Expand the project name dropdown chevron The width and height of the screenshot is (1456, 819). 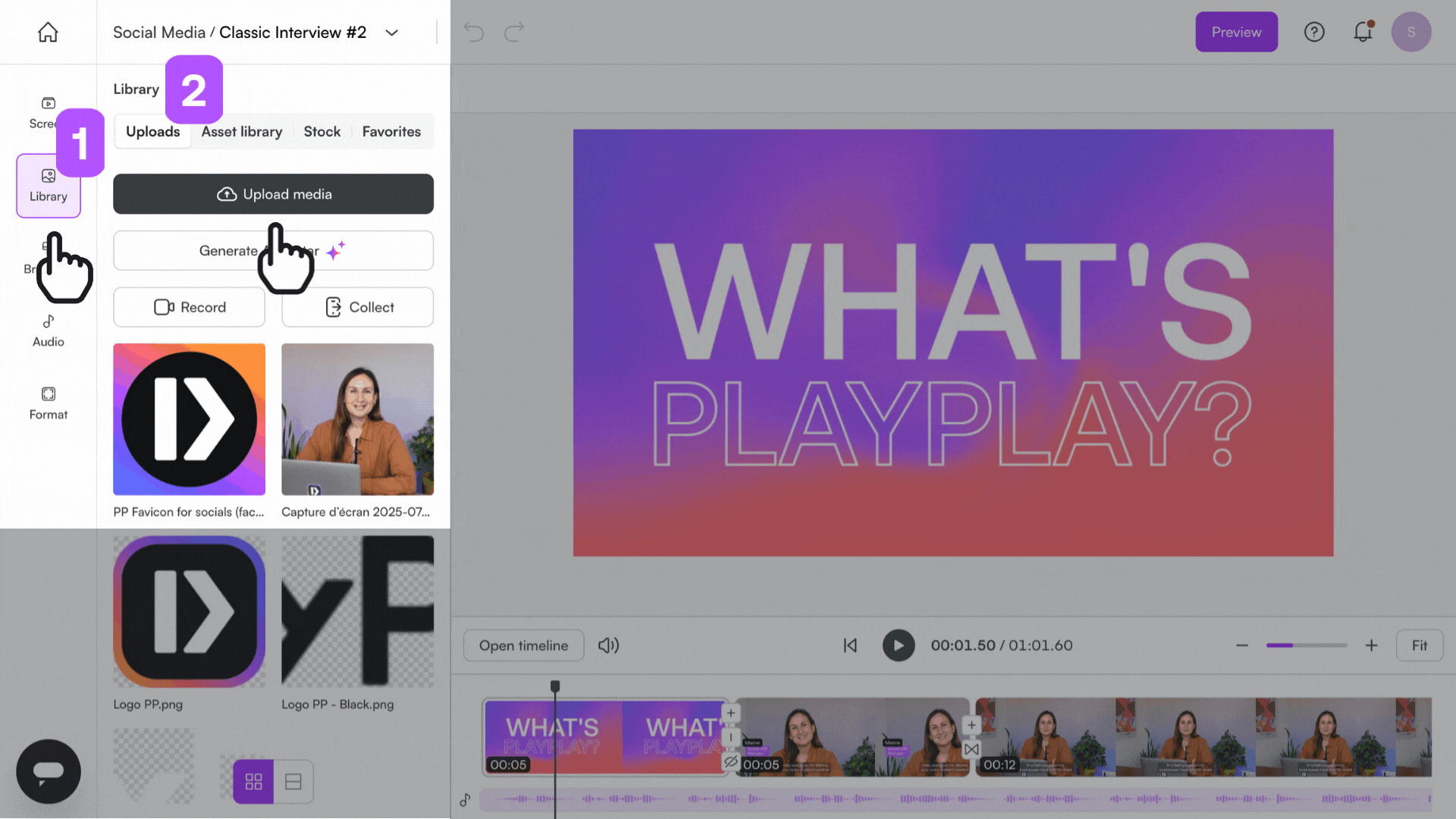pyautogui.click(x=391, y=33)
